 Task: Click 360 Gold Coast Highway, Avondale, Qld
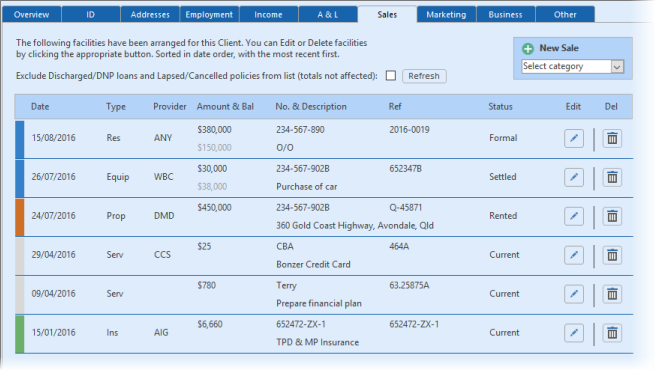point(355,226)
